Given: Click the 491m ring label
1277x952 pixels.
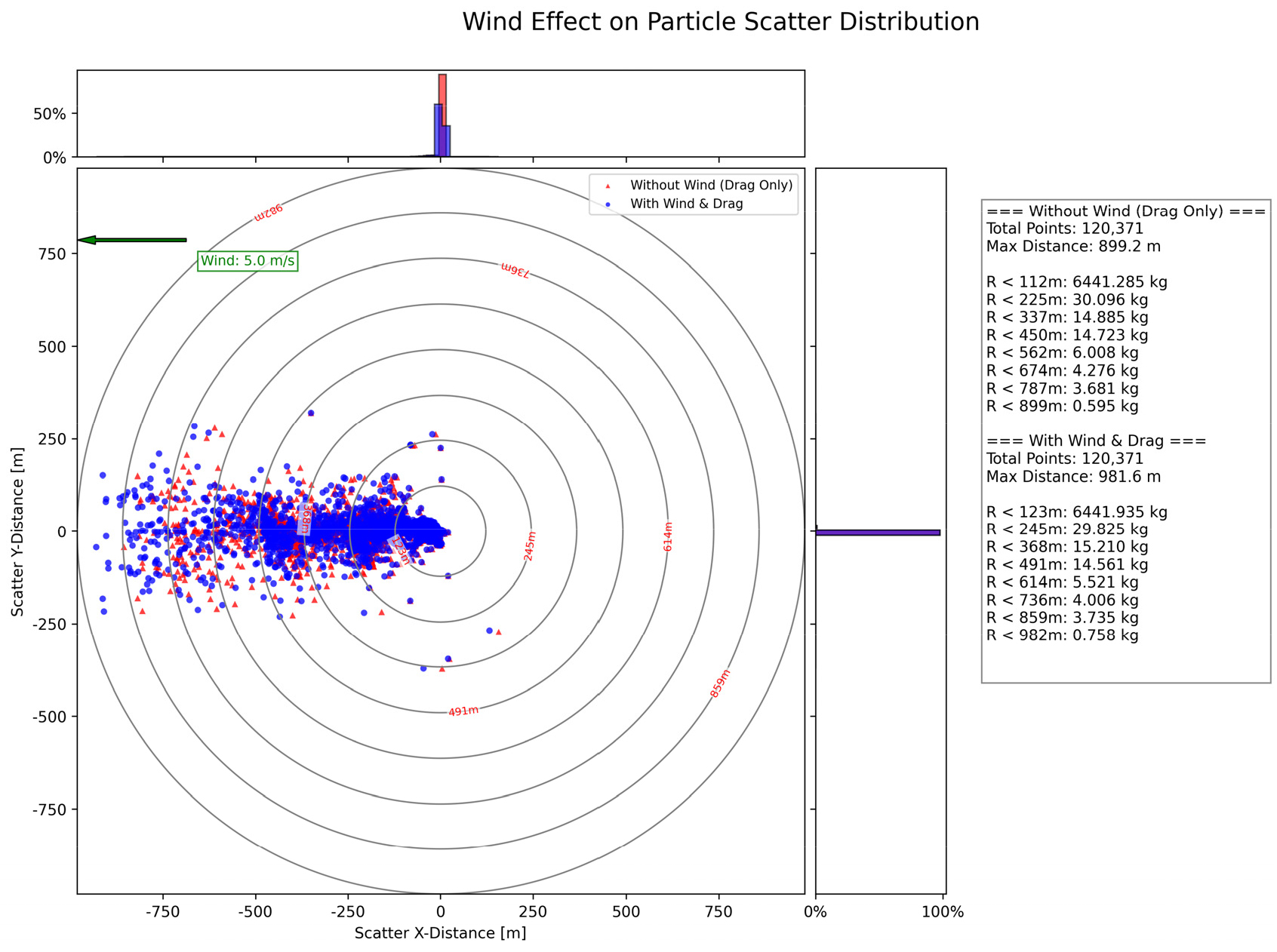Looking at the screenshot, I should point(463,711).
